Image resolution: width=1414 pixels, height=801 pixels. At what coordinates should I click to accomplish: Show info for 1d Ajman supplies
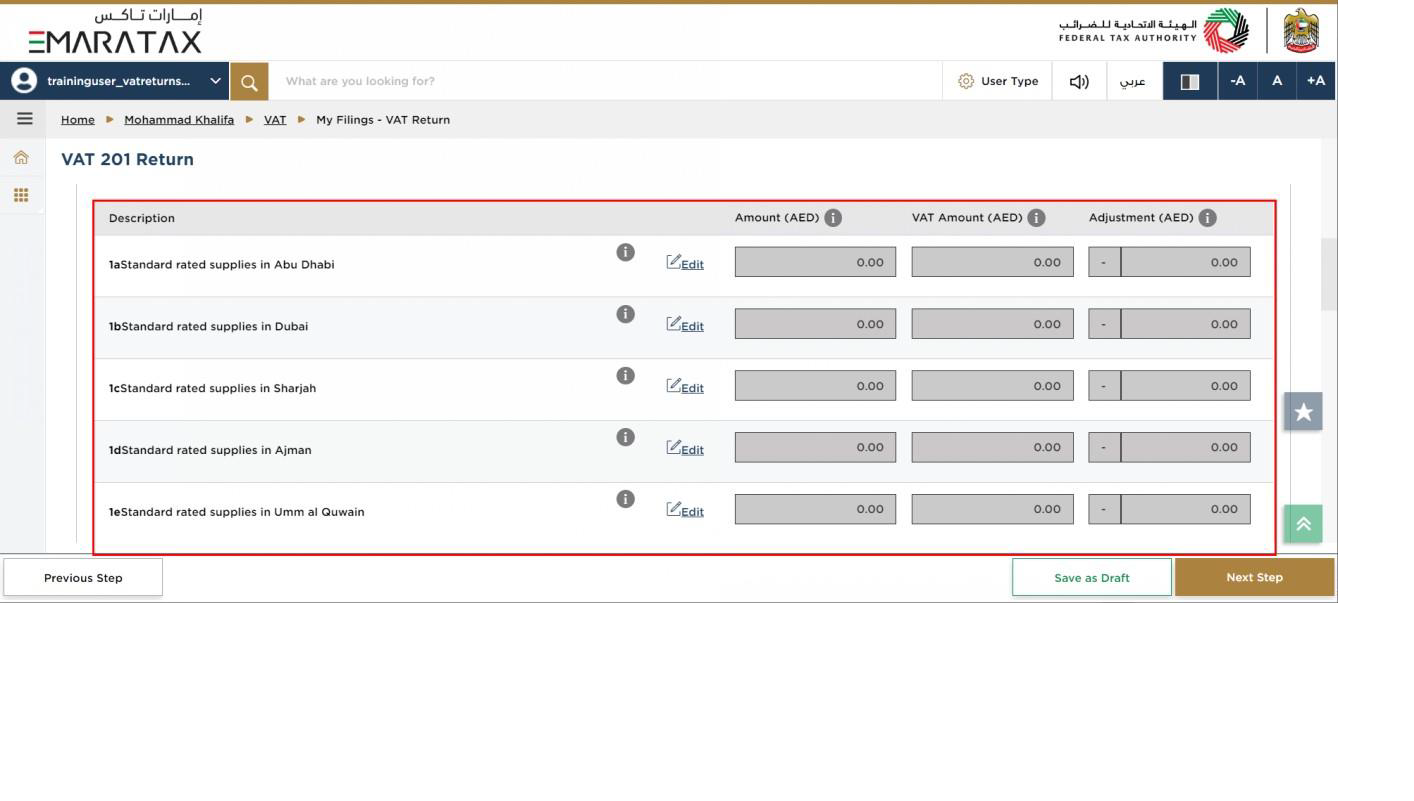click(x=625, y=437)
